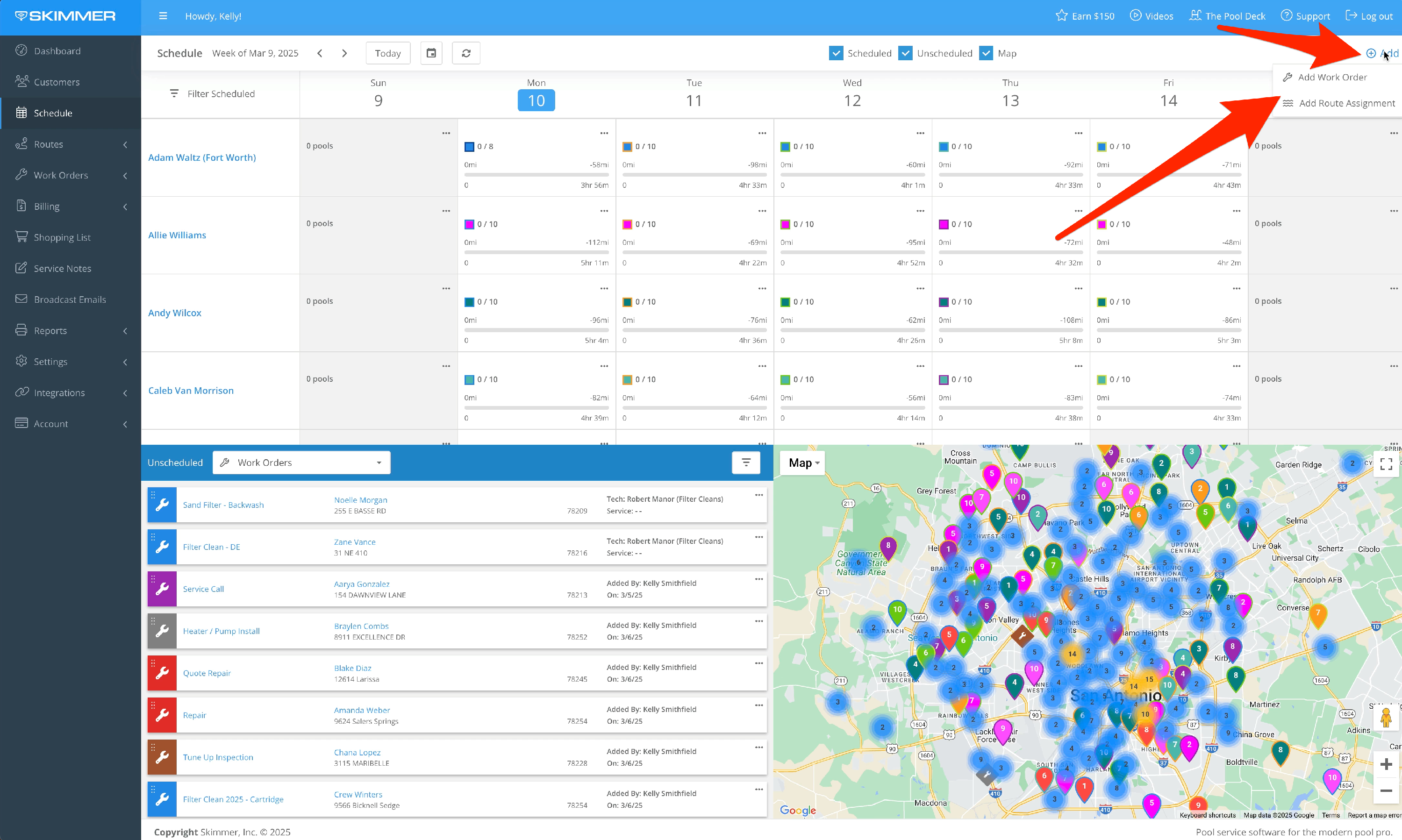Zoom in on the map
1402x840 pixels.
coord(1386,764)
